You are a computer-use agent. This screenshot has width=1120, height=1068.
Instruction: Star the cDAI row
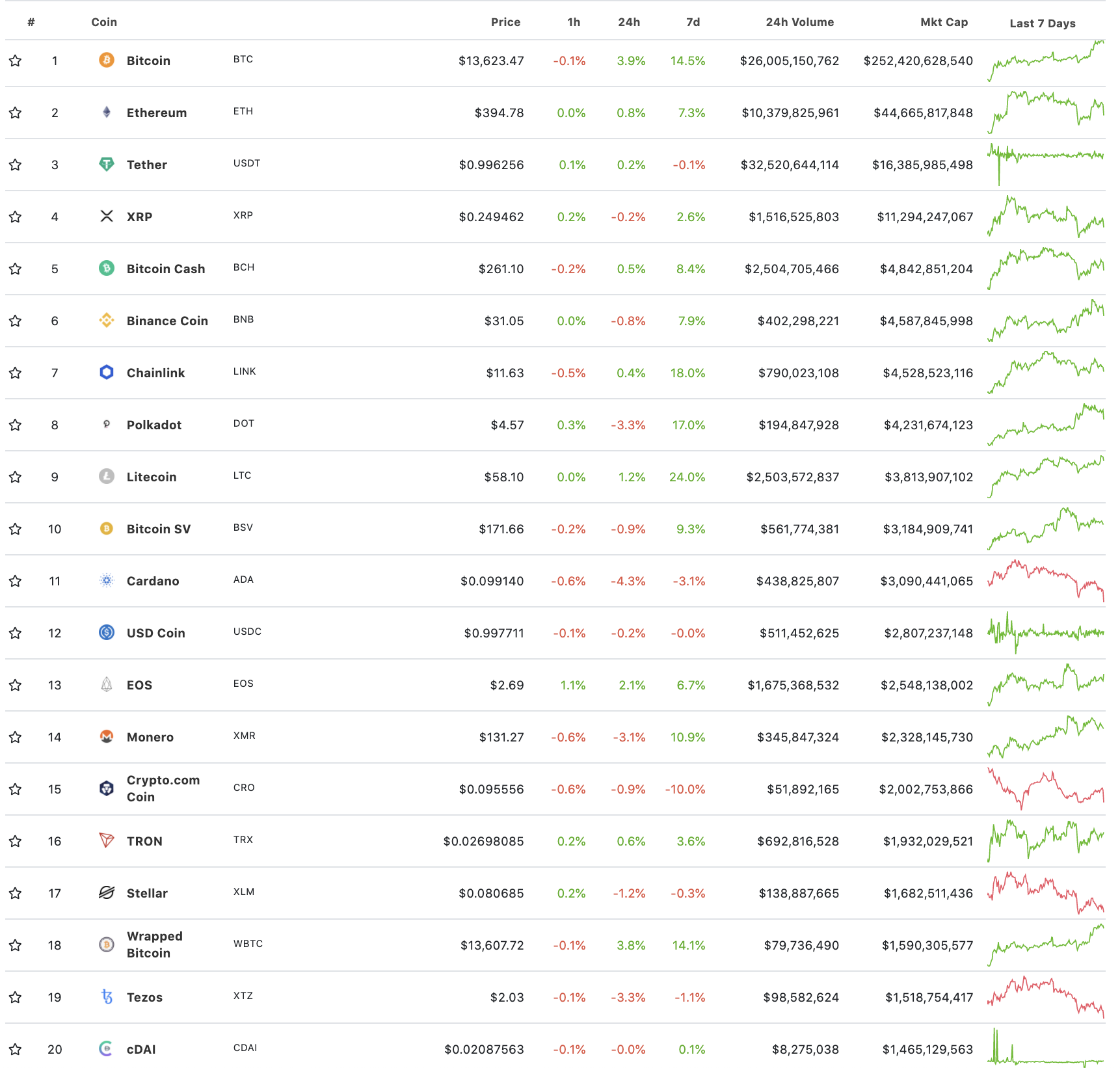16,1049
